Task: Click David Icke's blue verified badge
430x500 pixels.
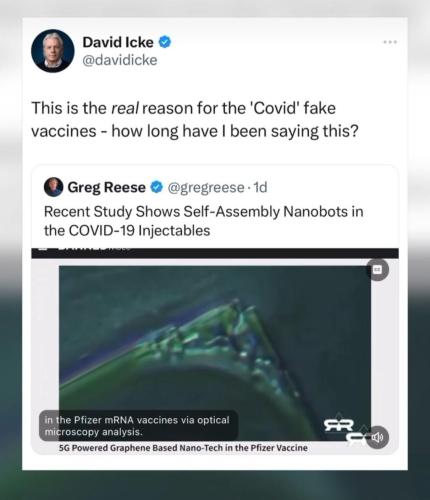Action: [165, 42]
